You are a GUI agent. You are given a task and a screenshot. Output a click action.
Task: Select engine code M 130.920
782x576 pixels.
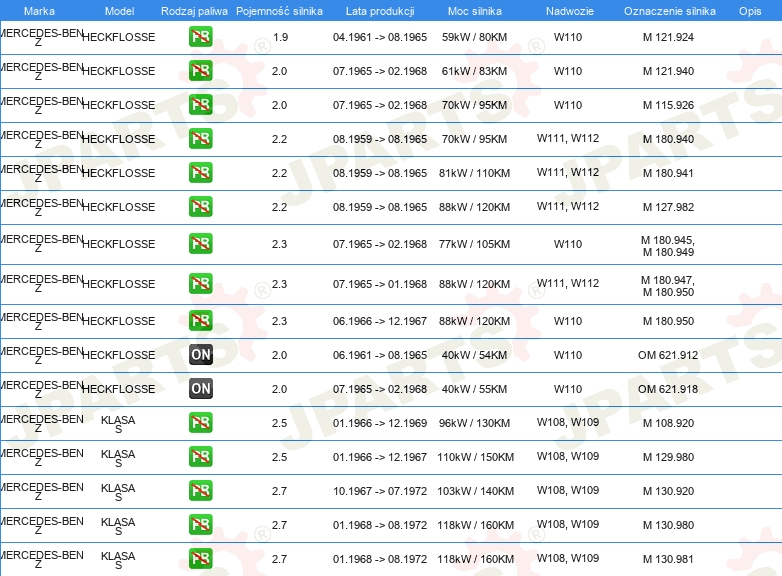click(x=668, y=491)
